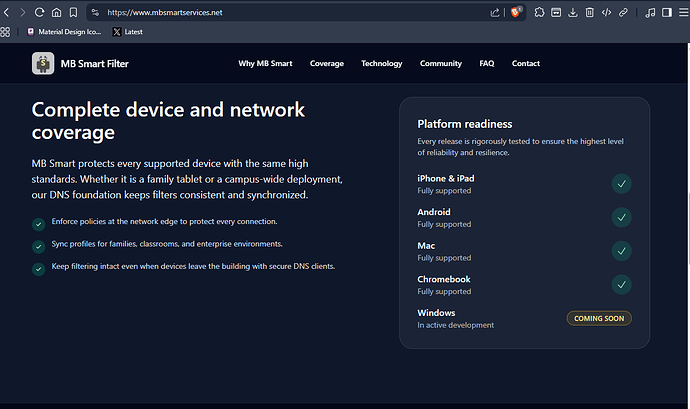The image size is (690, 409).
Task: Click the Enforce policies at the network edge text
Action: [164, 221]
